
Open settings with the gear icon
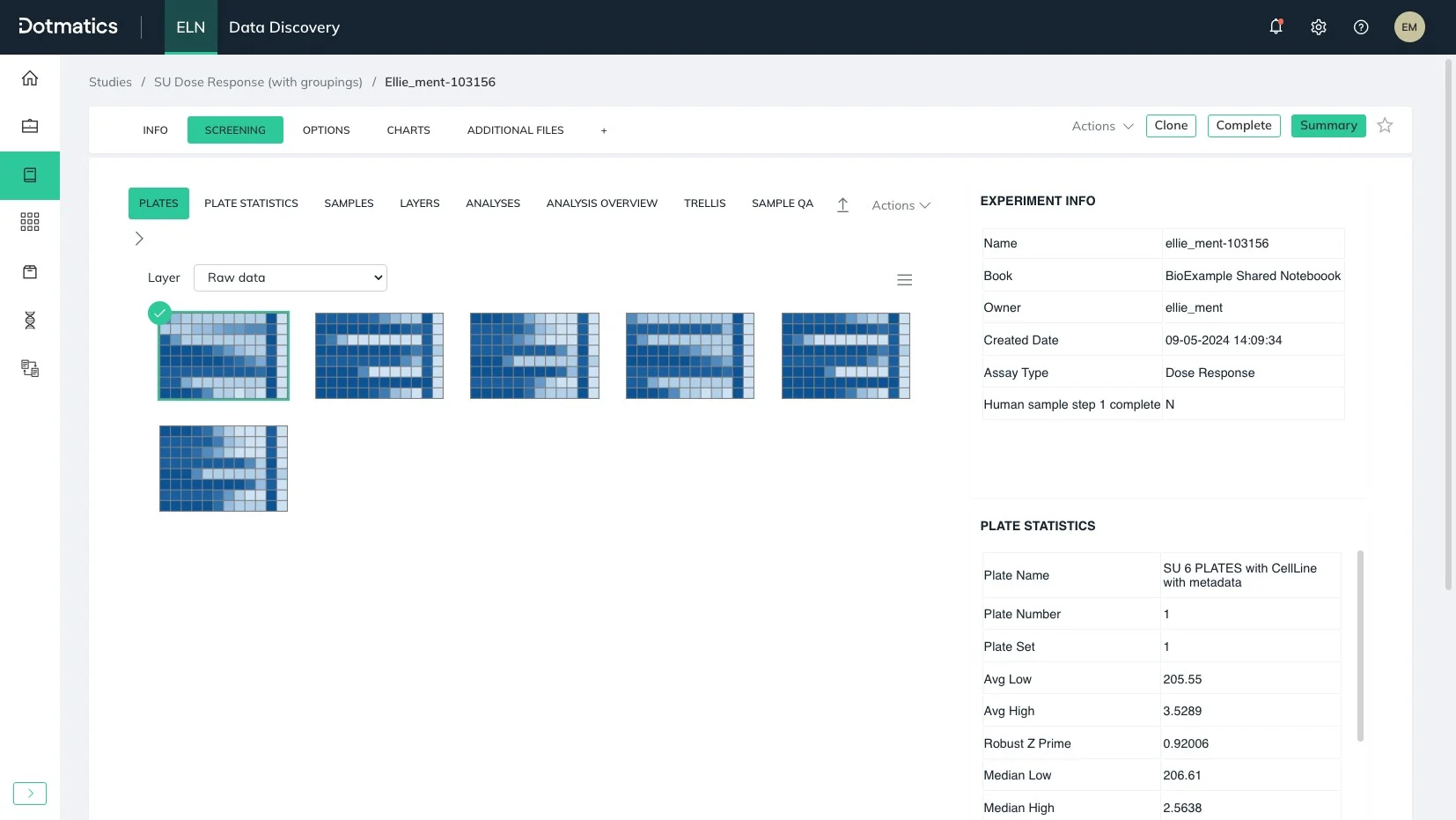click(x=1318, y=27)
